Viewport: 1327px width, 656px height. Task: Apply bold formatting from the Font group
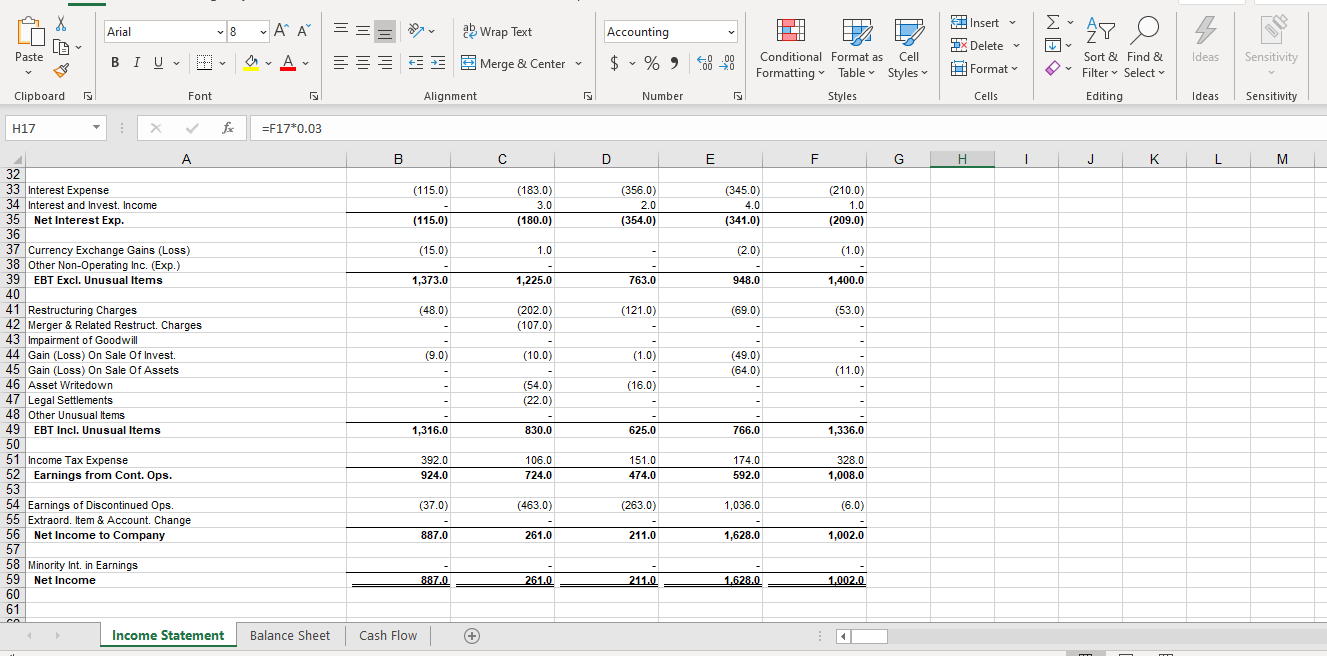(x=115, y=62)
